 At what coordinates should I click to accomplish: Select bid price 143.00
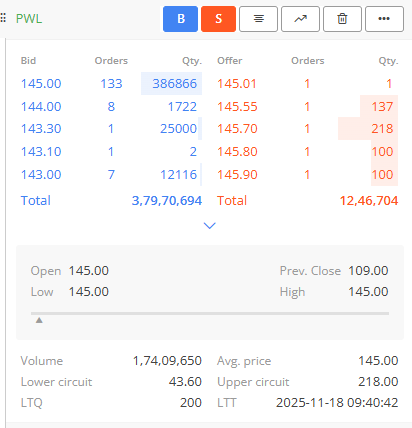pos(41,175)
